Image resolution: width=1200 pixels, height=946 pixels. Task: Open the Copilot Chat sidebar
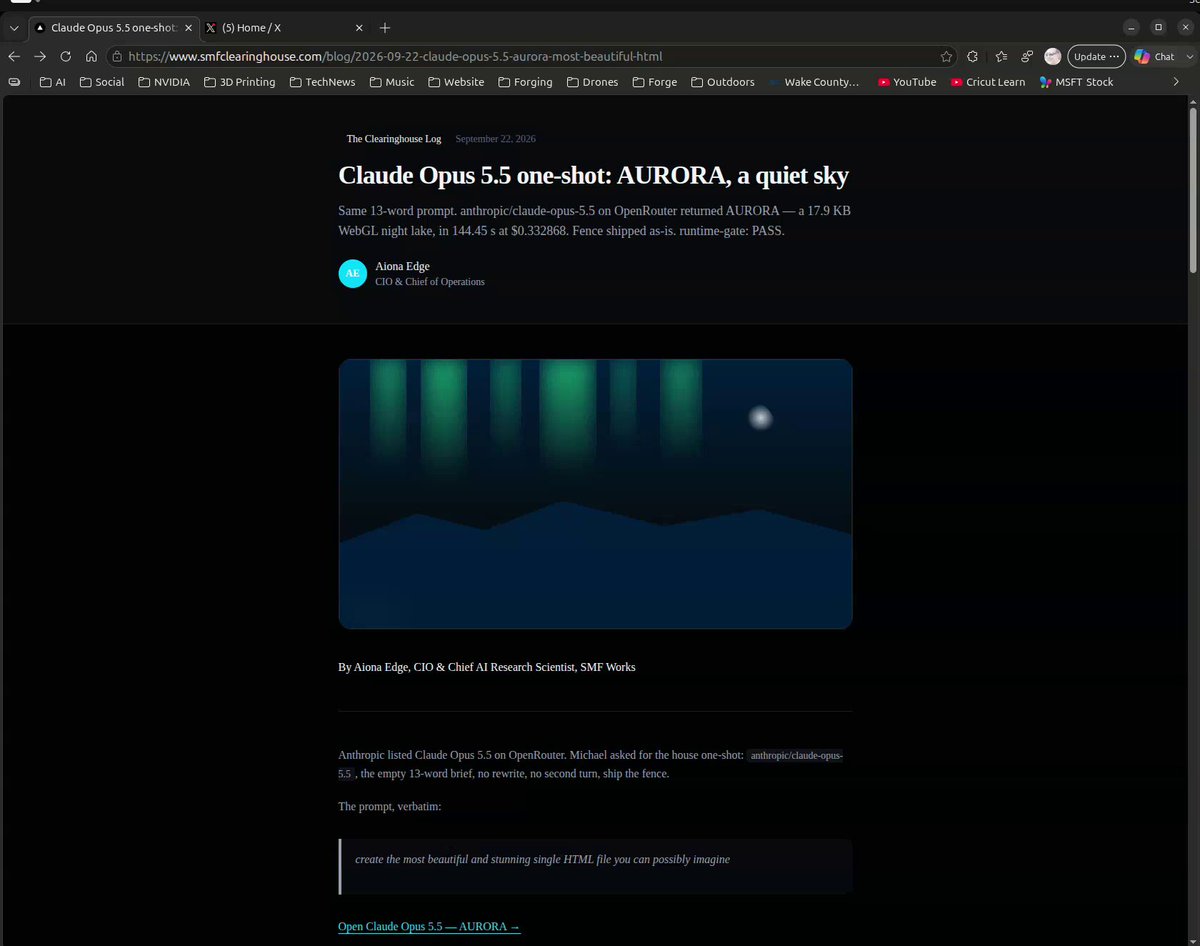coord(1155,57)
